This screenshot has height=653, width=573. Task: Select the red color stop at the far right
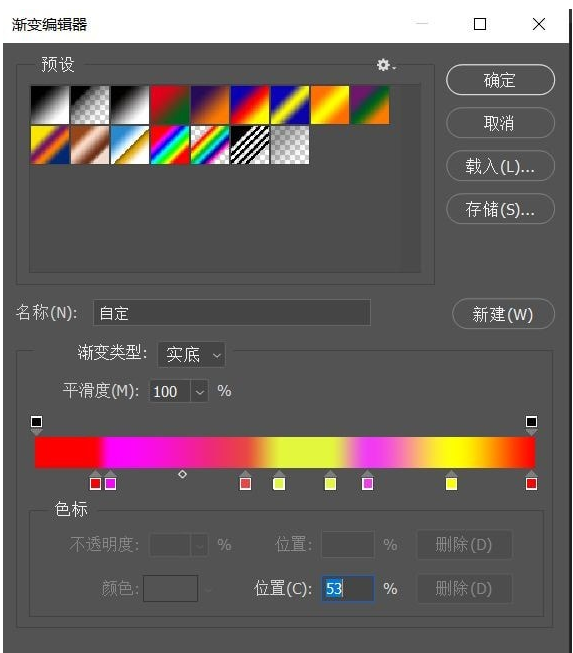point(531,480)
